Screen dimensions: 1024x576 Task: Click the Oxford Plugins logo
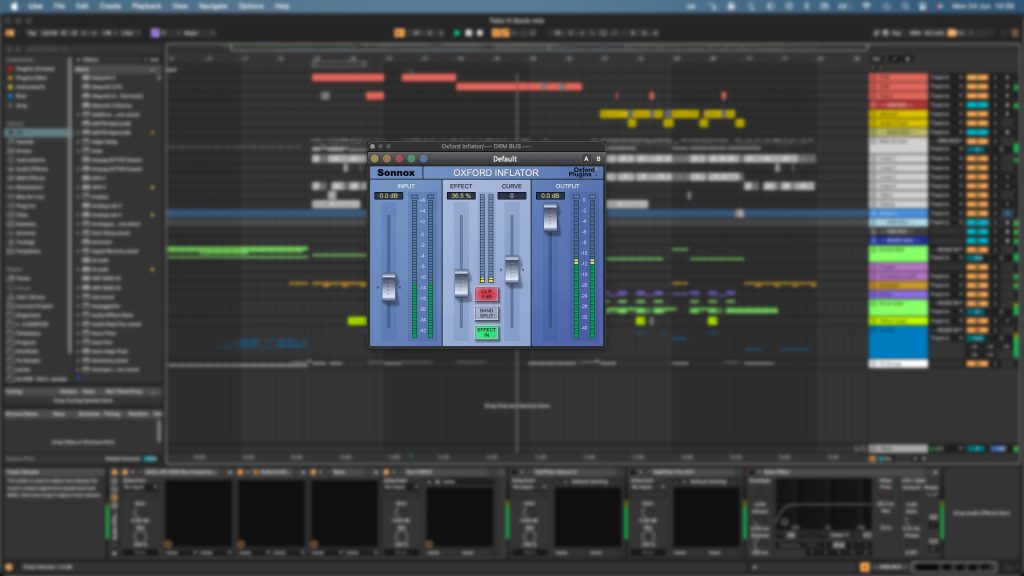coord(583,172)
